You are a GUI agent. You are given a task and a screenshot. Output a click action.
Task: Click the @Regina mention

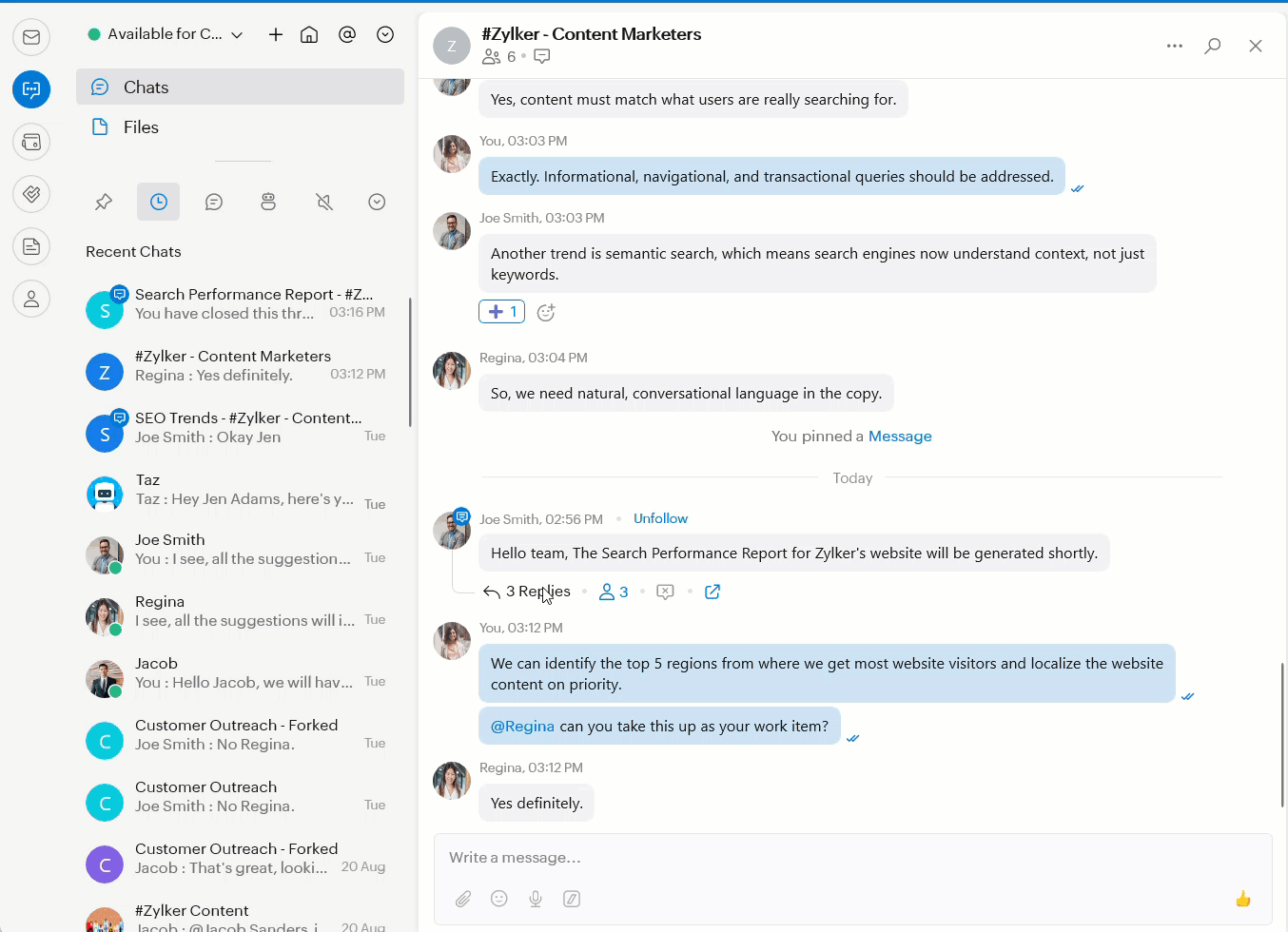522,727
